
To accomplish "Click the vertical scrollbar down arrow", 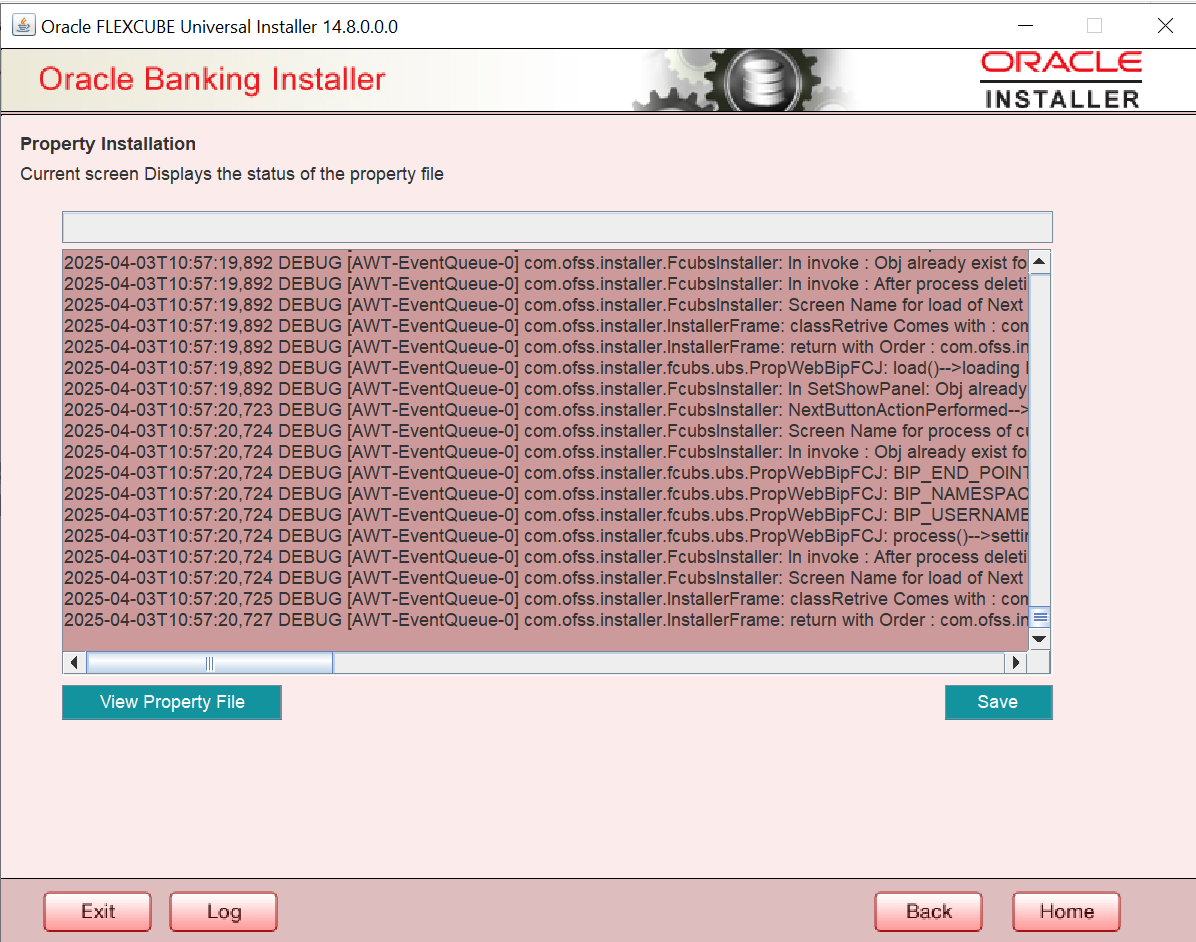I will point(1039,639).
